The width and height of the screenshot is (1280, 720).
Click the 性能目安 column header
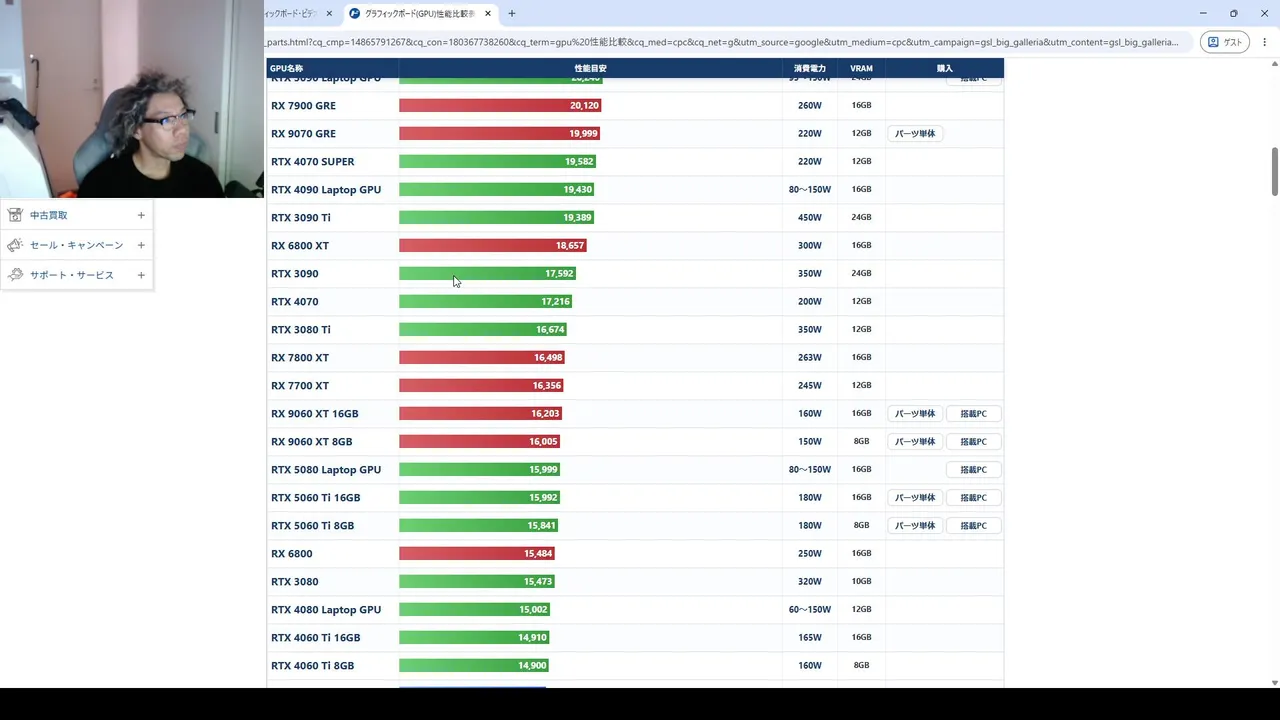pyautogui.click(x=590, y=69)
